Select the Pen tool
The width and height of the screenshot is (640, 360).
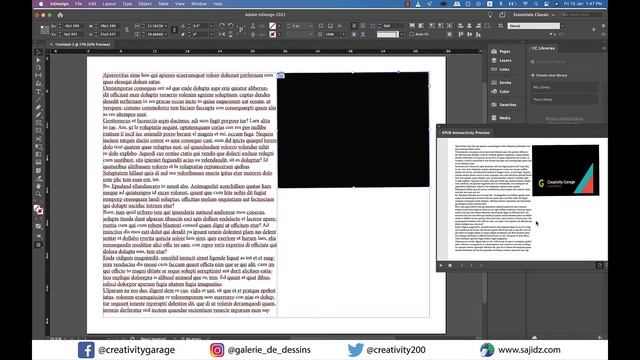click(x=38, y=107)
